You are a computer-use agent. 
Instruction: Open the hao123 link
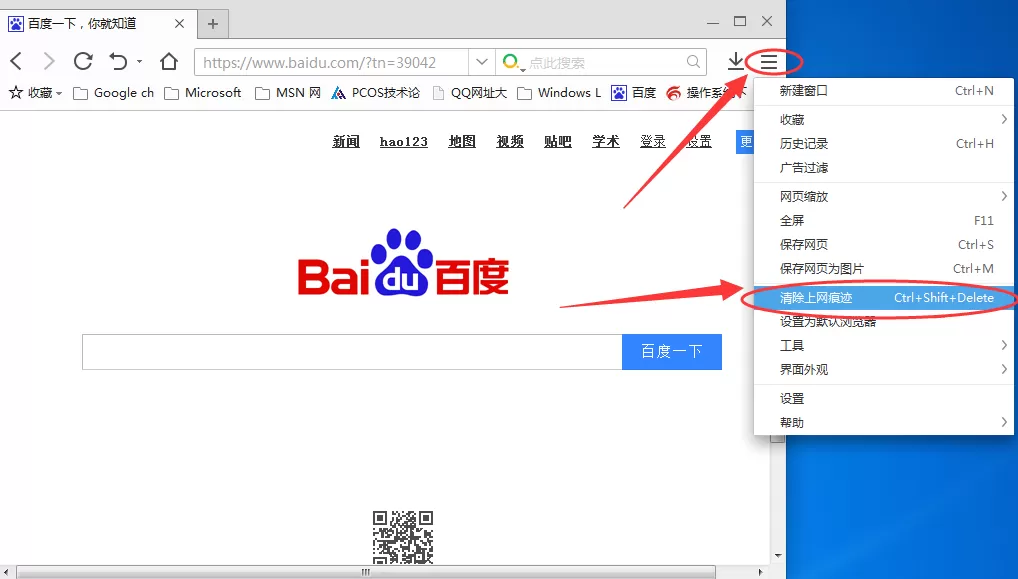[404, 141]
